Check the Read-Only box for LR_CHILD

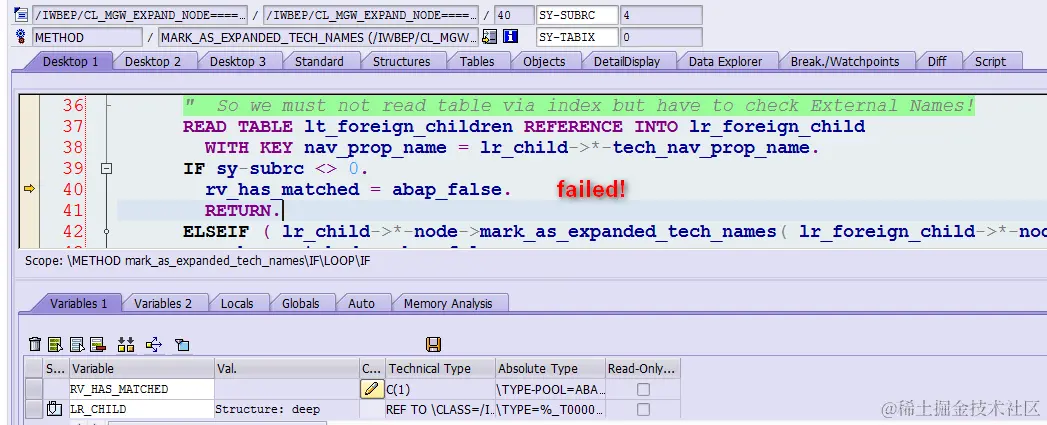click(643, 409)
